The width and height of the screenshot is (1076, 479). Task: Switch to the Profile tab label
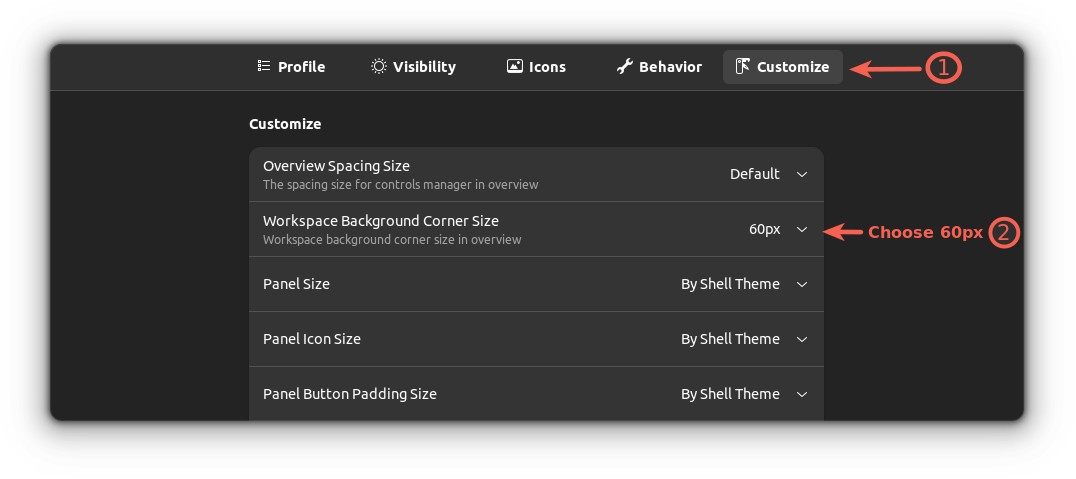click(x=301, y=67)
